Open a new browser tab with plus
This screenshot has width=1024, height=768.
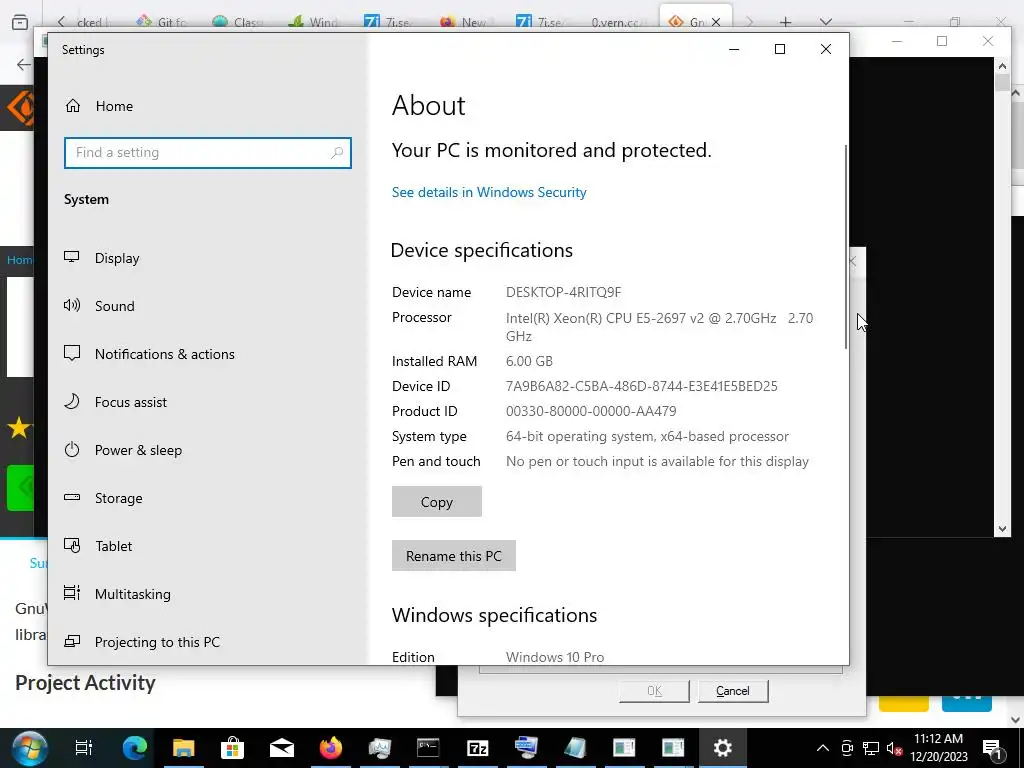[x=786, y=22]
